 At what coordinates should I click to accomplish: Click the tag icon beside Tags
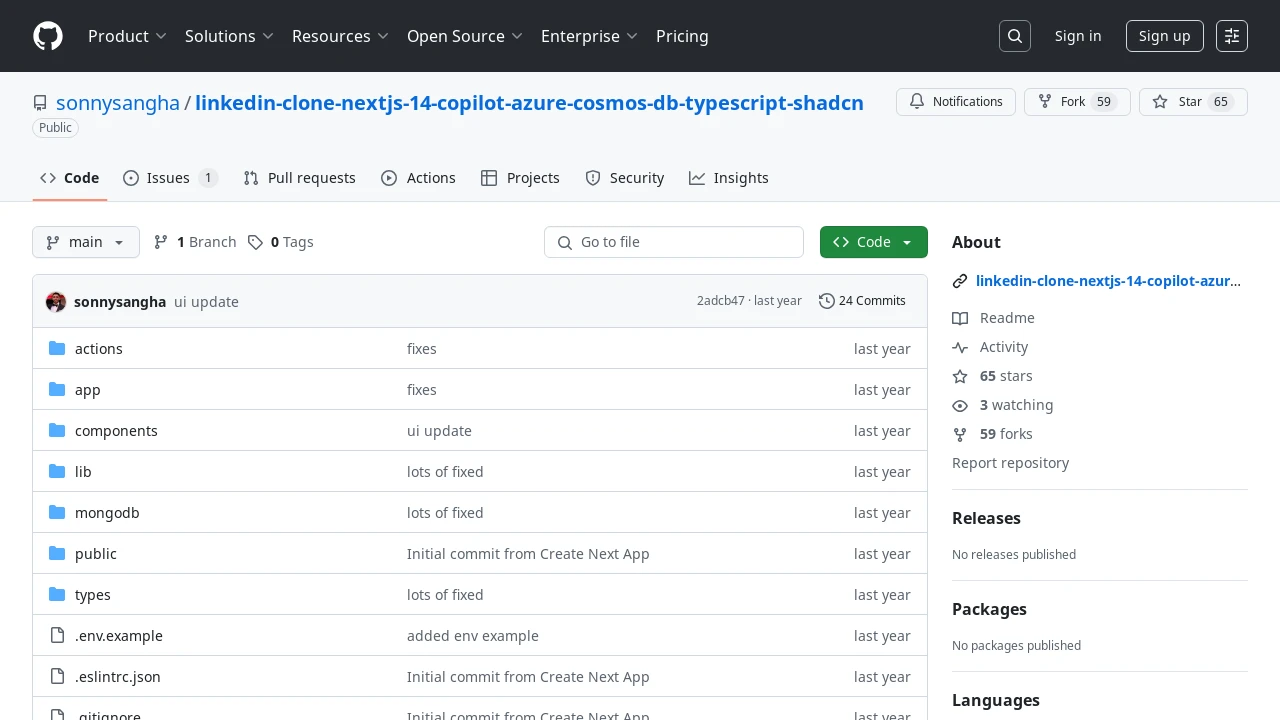click(256, 242)
